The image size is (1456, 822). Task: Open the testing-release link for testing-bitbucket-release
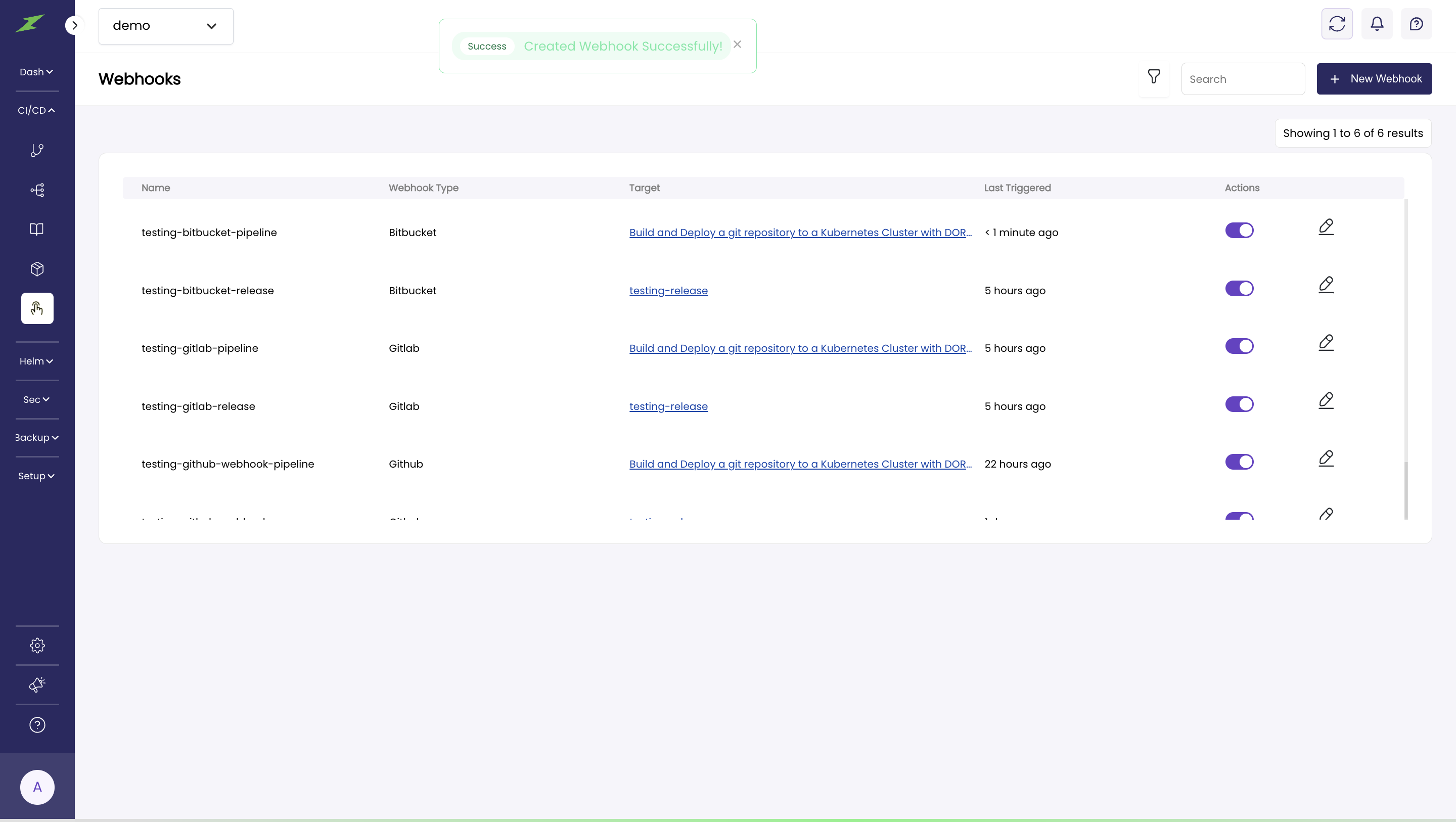coord(668,291)
